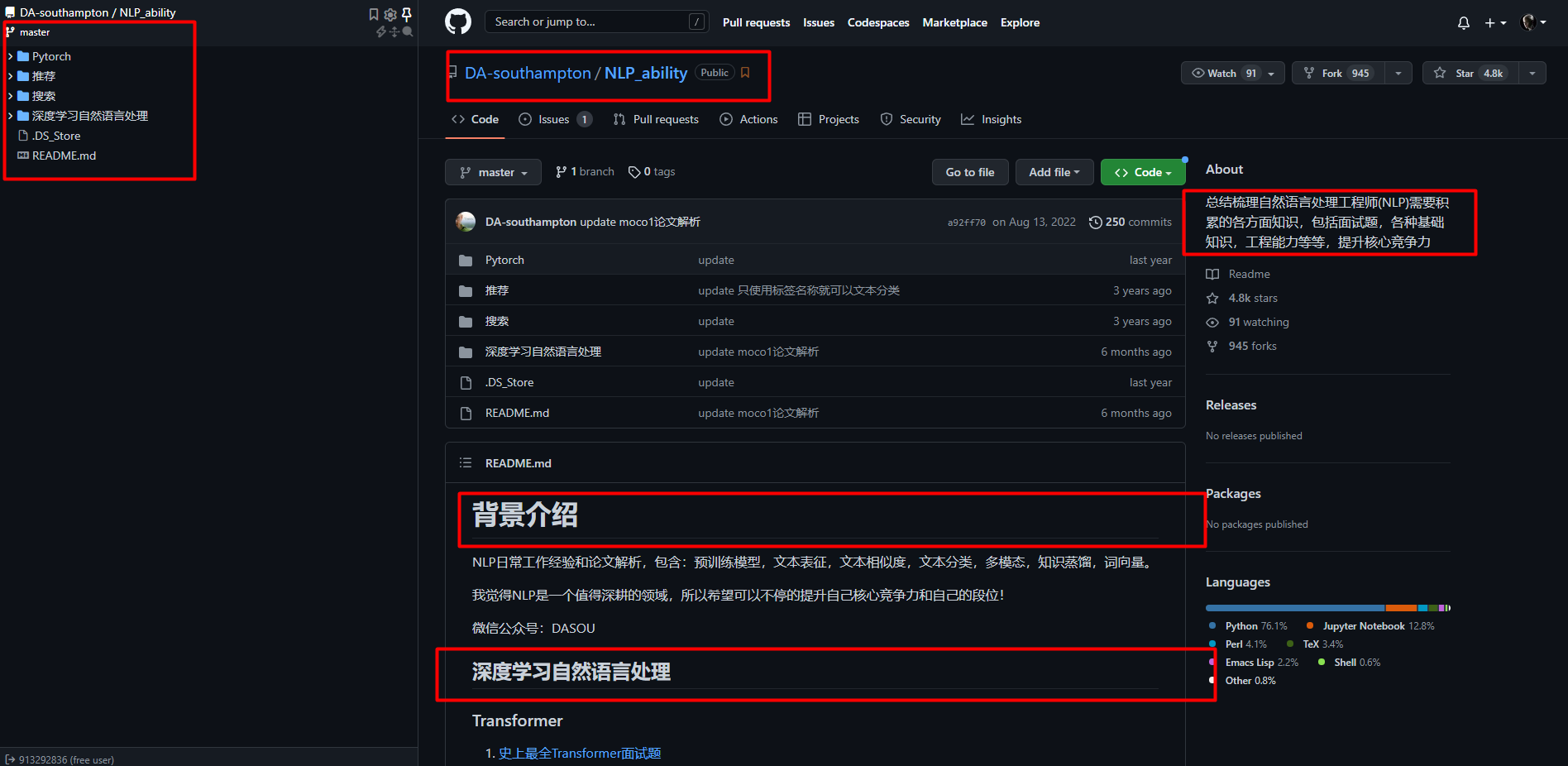This screenshot has height=766, width=1568.
Task: Open the Explore page
Action: [x=1020, y=22]
